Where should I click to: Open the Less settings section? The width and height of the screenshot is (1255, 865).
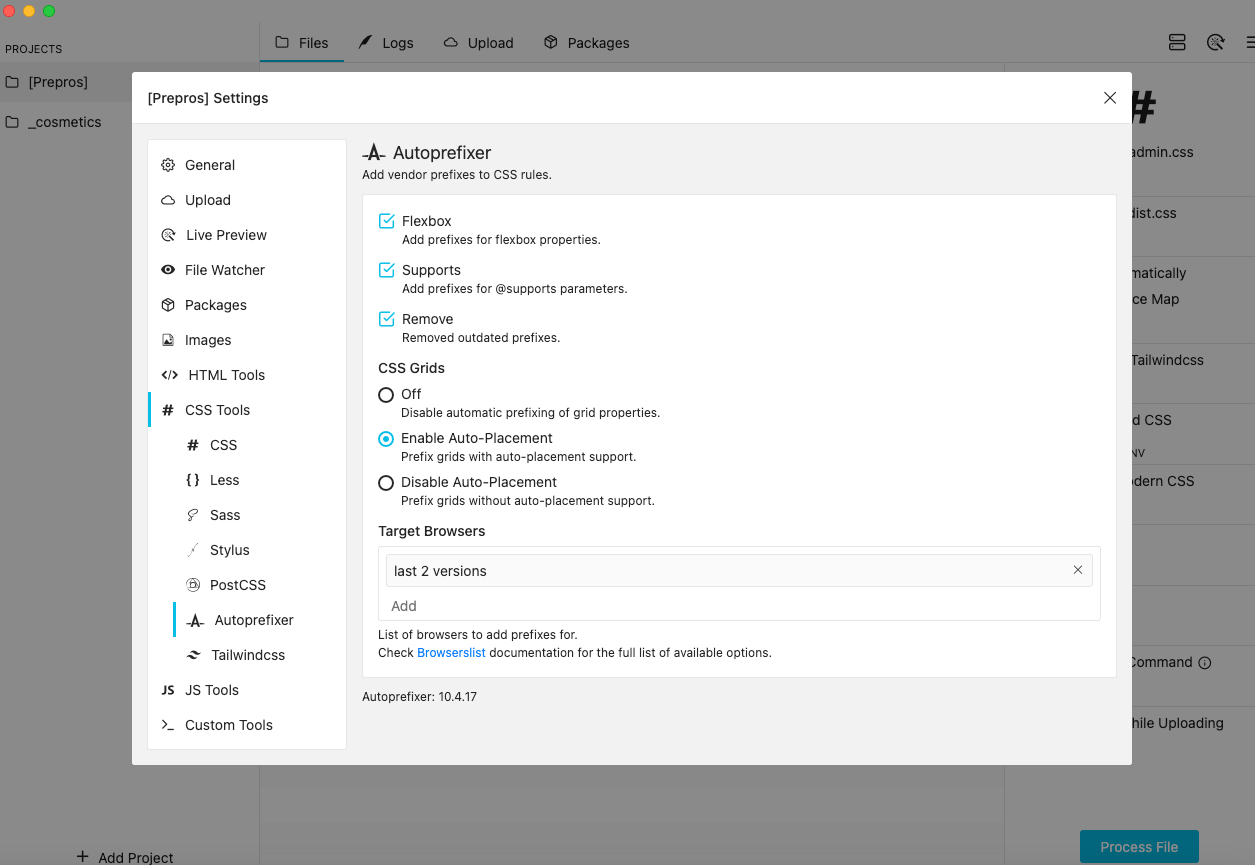pos(224,479)
